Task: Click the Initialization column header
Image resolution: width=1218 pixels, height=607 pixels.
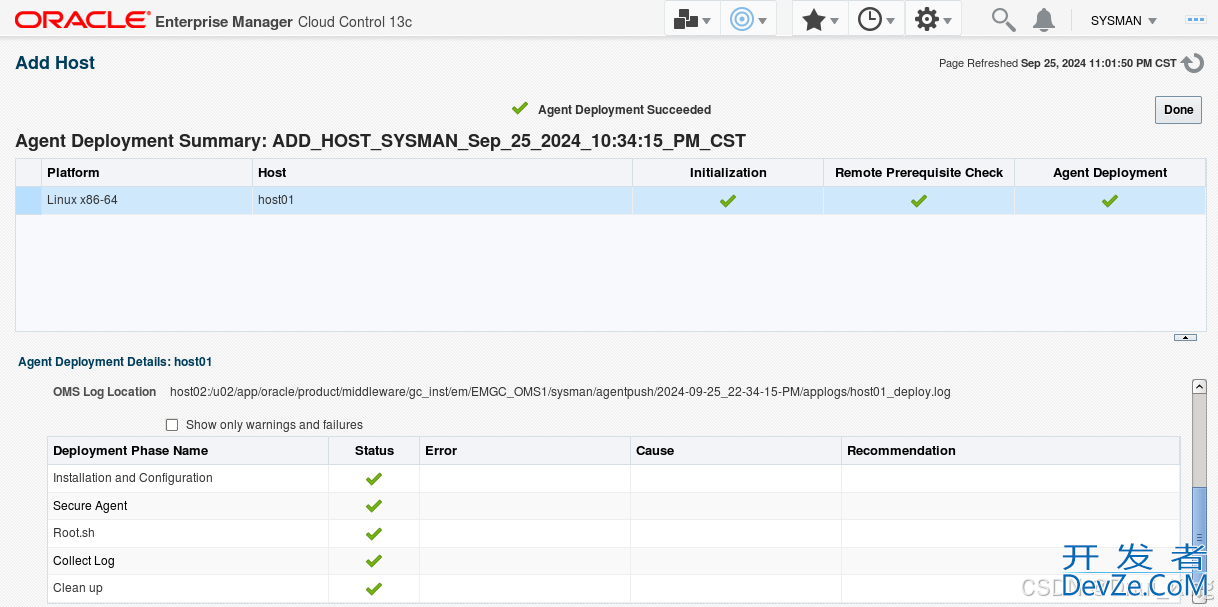Action: tap(728, 173)
